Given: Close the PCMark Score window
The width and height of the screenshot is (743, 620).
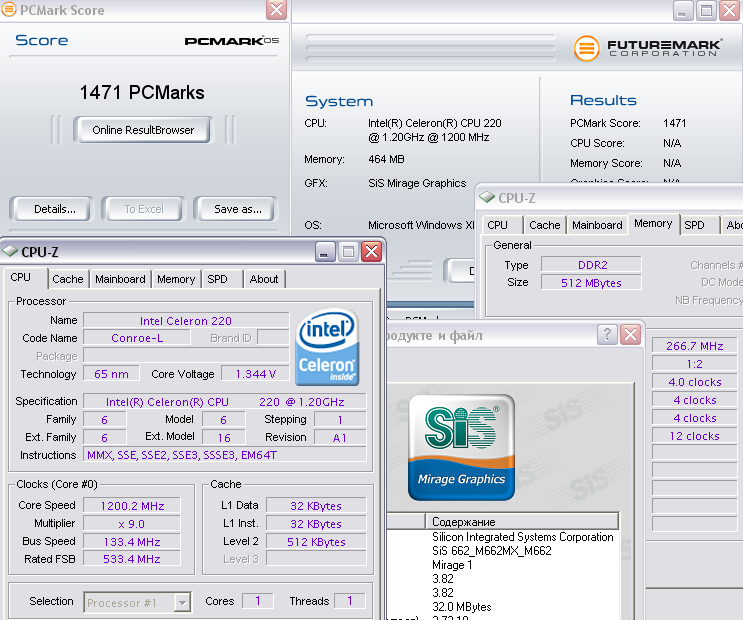Looking at the screenshot, I should [276, 9].
